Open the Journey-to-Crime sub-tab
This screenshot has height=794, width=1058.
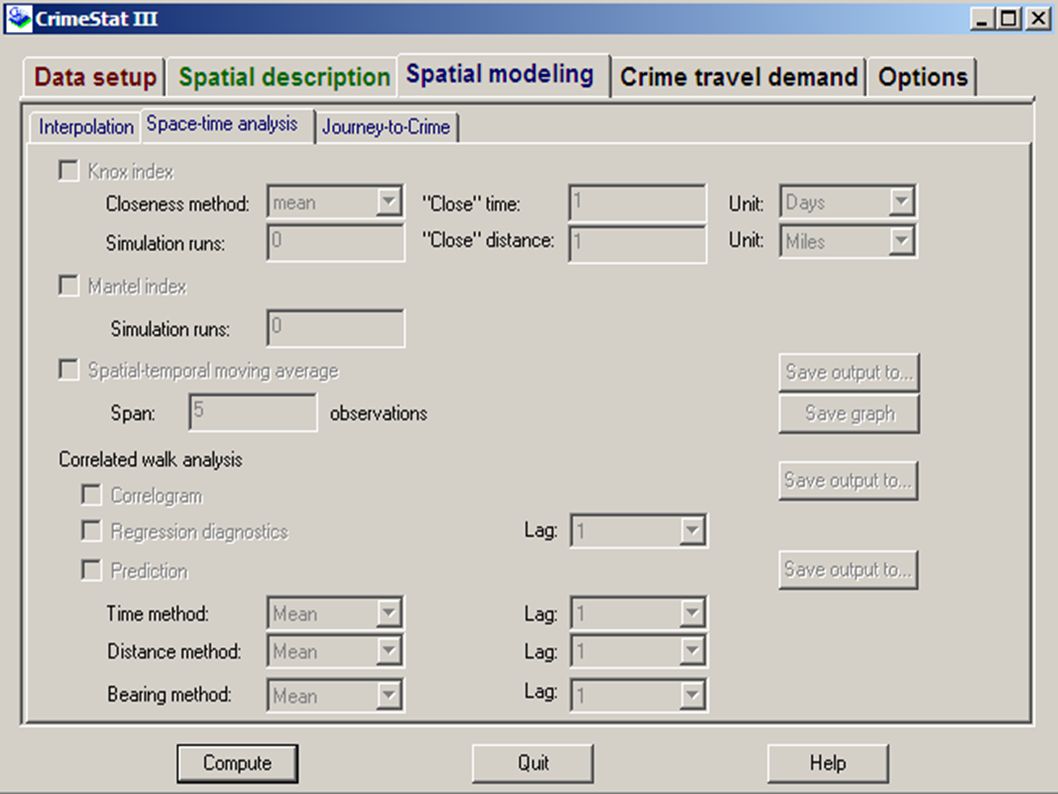(x=386, y=127)
